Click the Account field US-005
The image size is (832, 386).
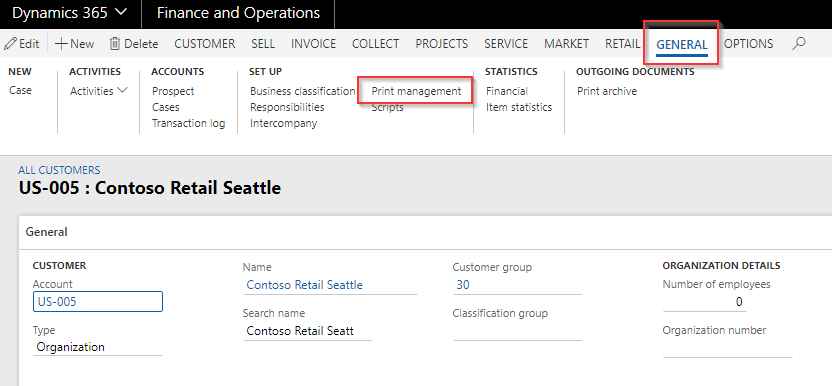[x=98, y=302]
